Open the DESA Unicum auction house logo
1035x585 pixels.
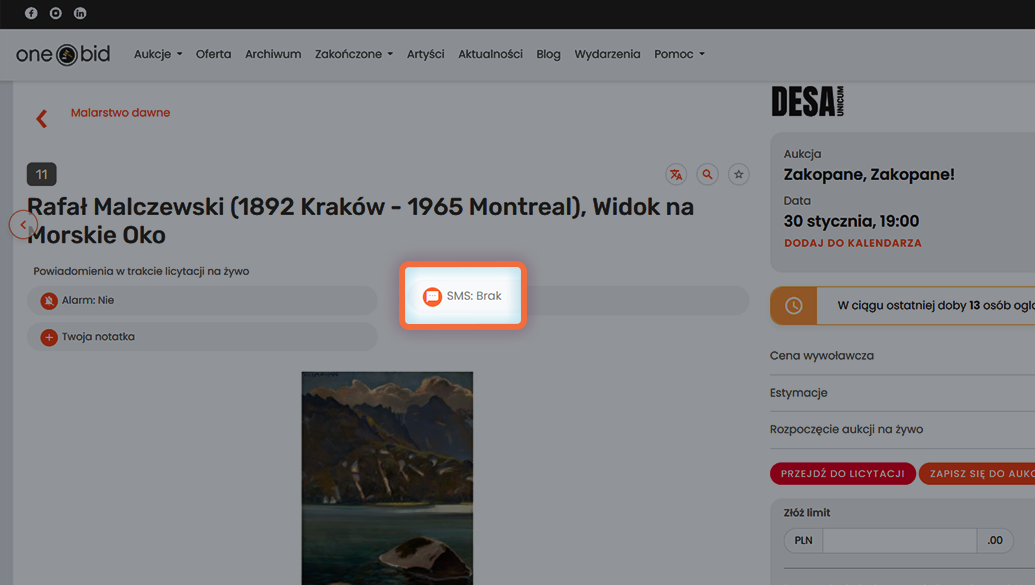coord(808,102)
